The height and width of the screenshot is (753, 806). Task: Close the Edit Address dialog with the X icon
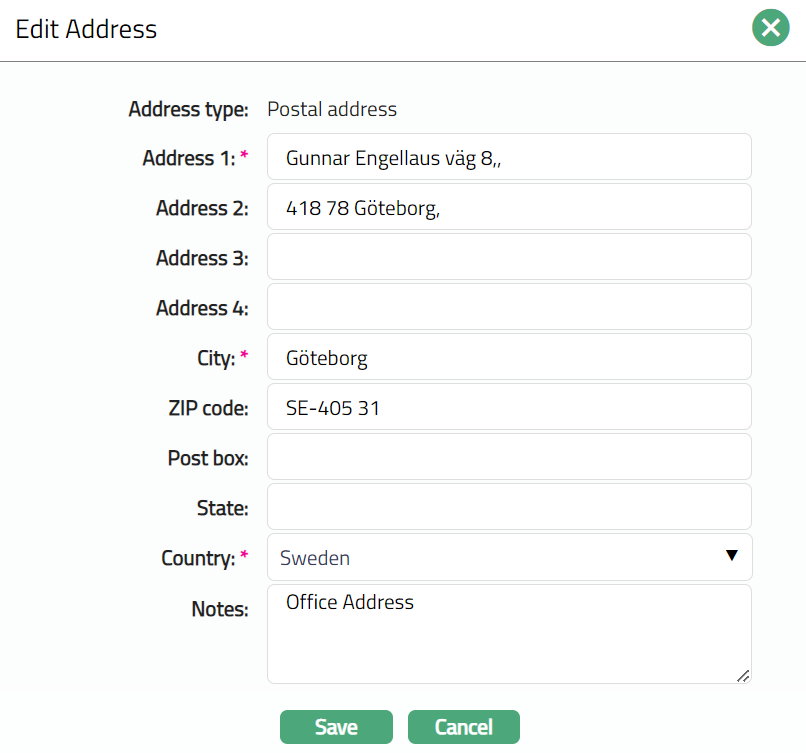point(770,29)
